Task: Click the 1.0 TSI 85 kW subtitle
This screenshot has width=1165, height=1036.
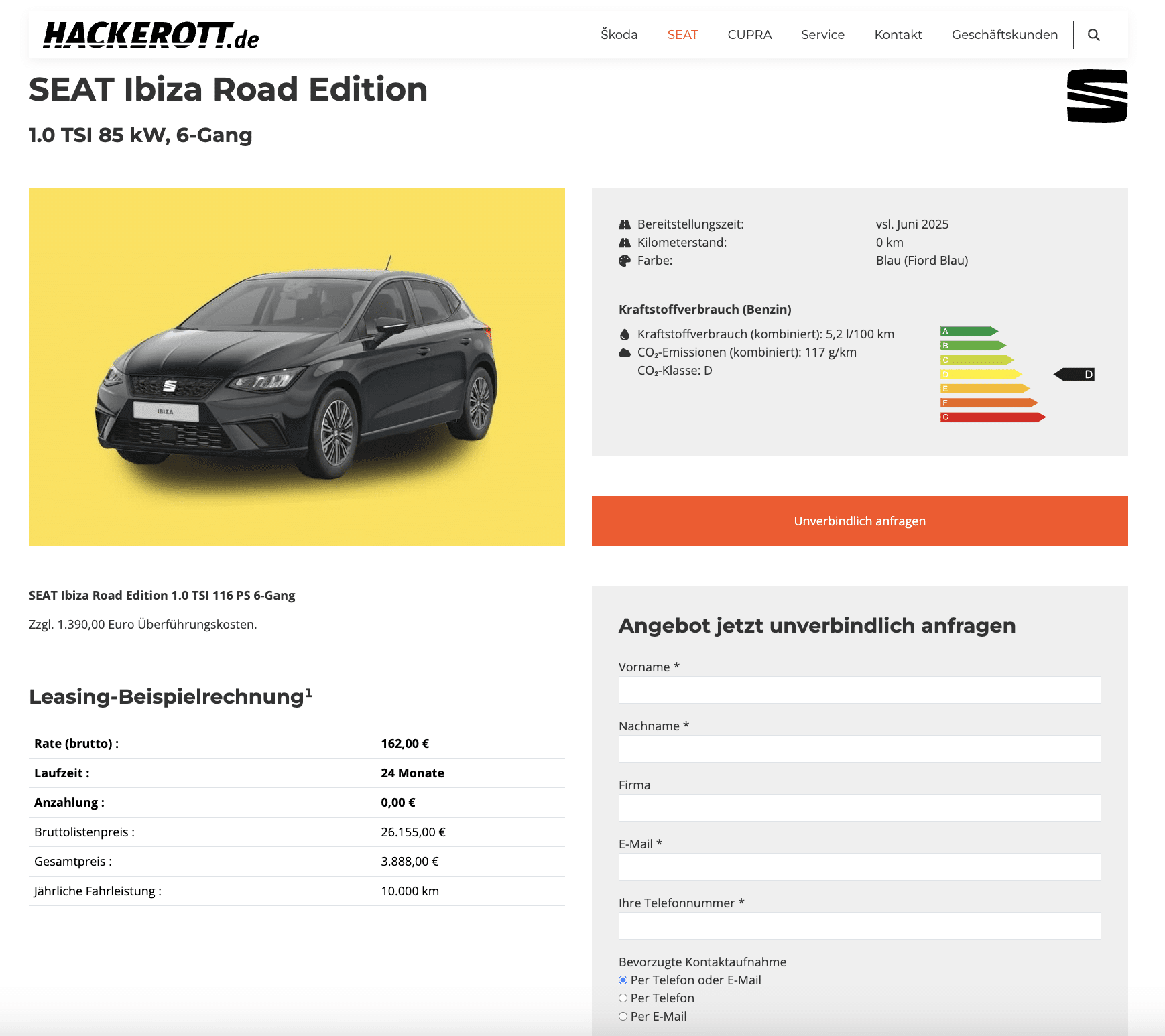Action: 141,135
